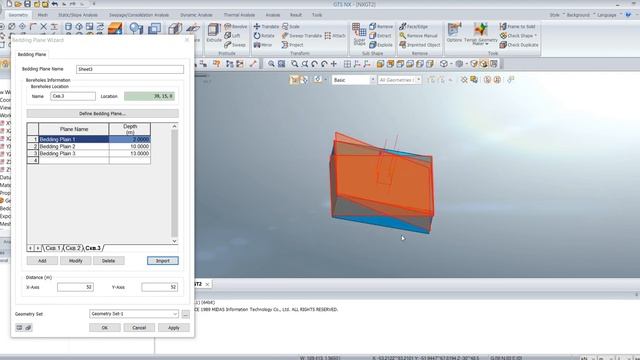Click the browse button beside Geometry Set
Screen dimensions: 640x360
[185, 314]
